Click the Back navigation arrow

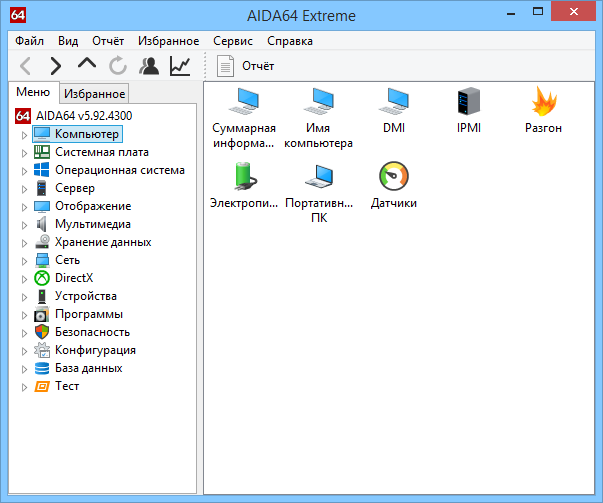click(25, 66)
